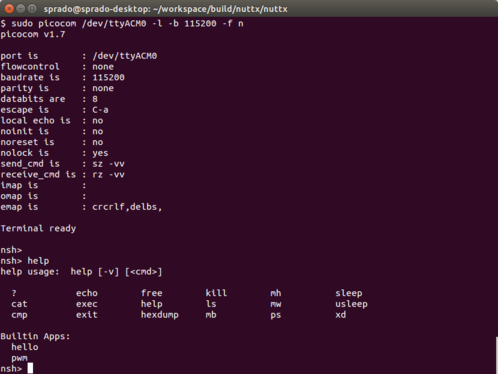498x374 pixels.
Task: Click the emap value 'crcrlf,delbs,'
Action: (127, 207)
